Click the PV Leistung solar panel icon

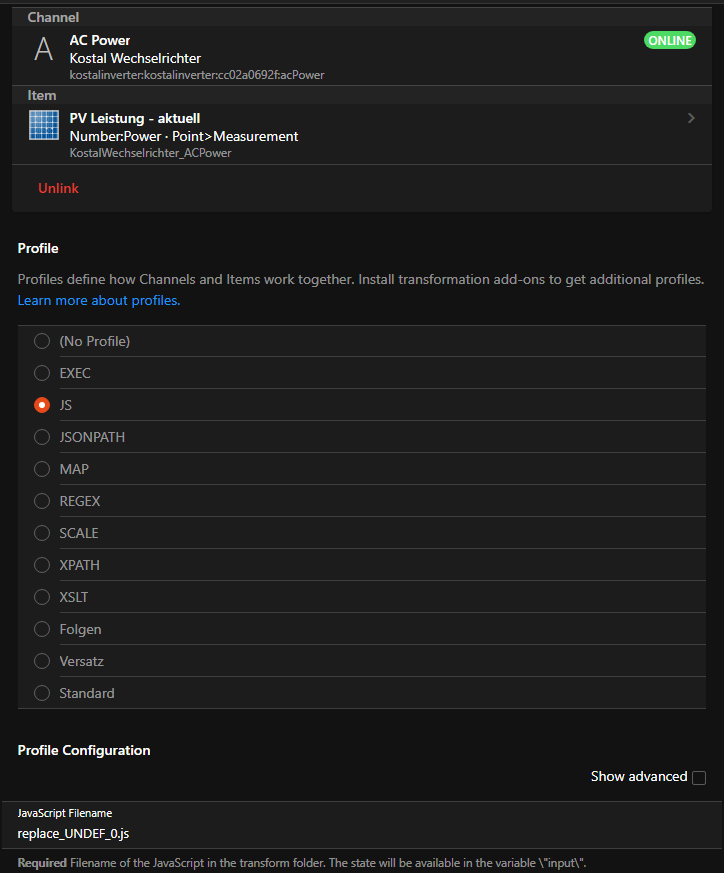pyautogui.click(x=44, y=126)
